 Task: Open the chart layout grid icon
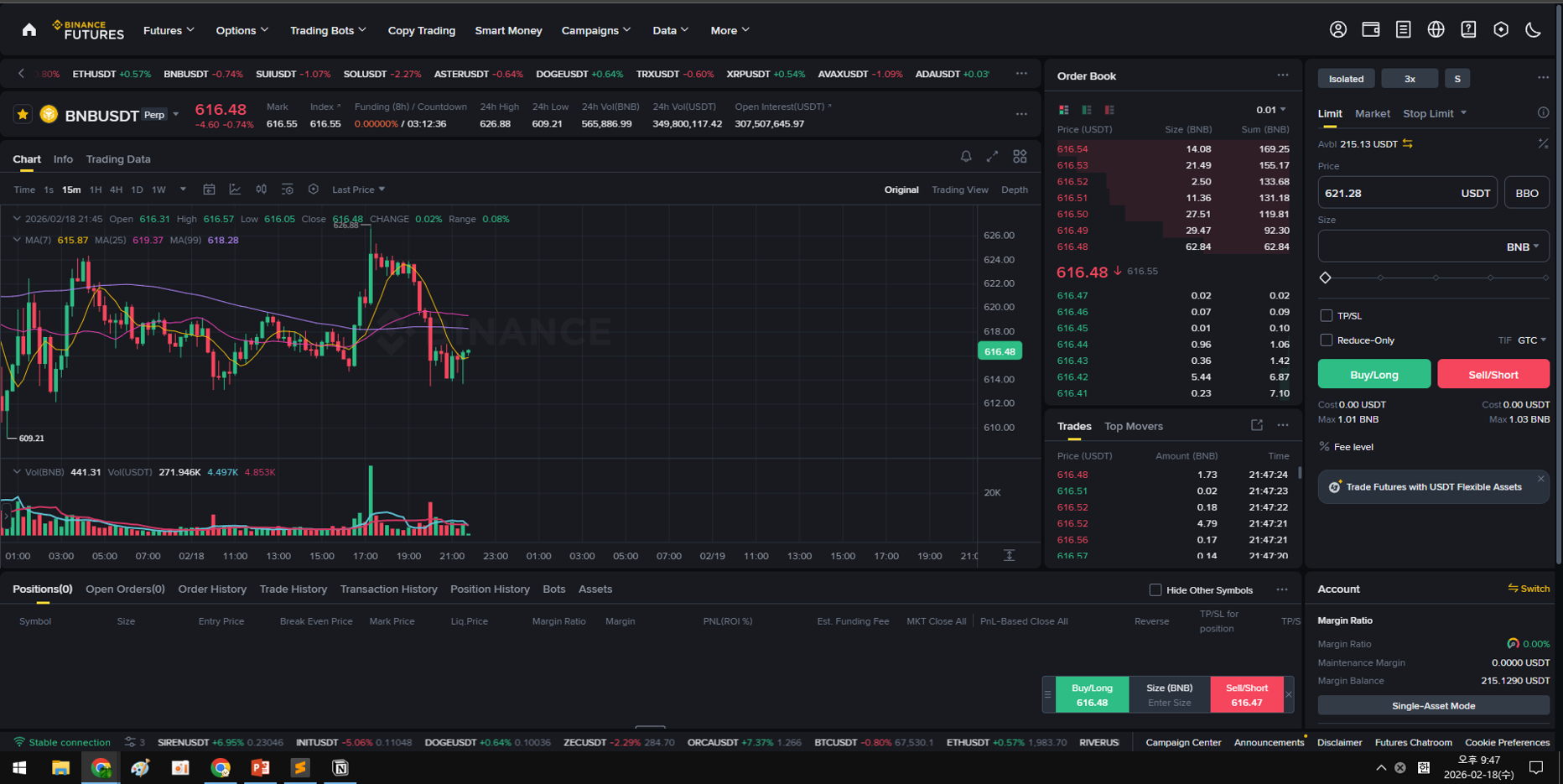point(1020,156)
